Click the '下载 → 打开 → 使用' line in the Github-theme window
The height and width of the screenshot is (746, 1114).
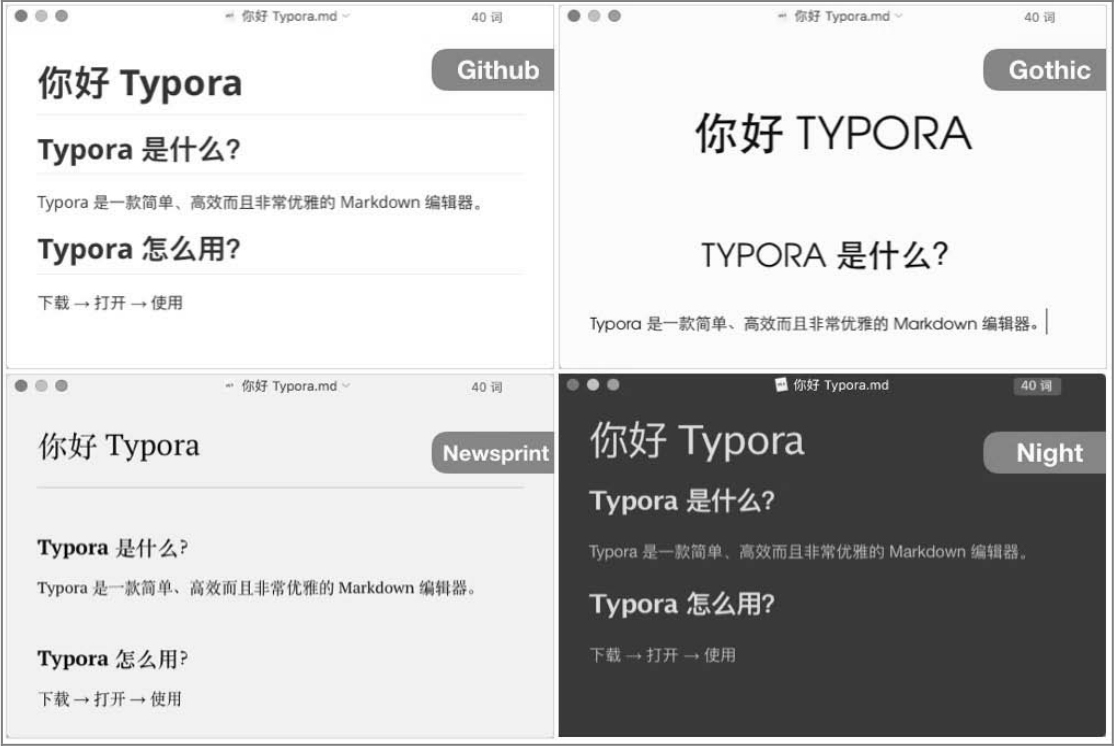tap(110, 303)
